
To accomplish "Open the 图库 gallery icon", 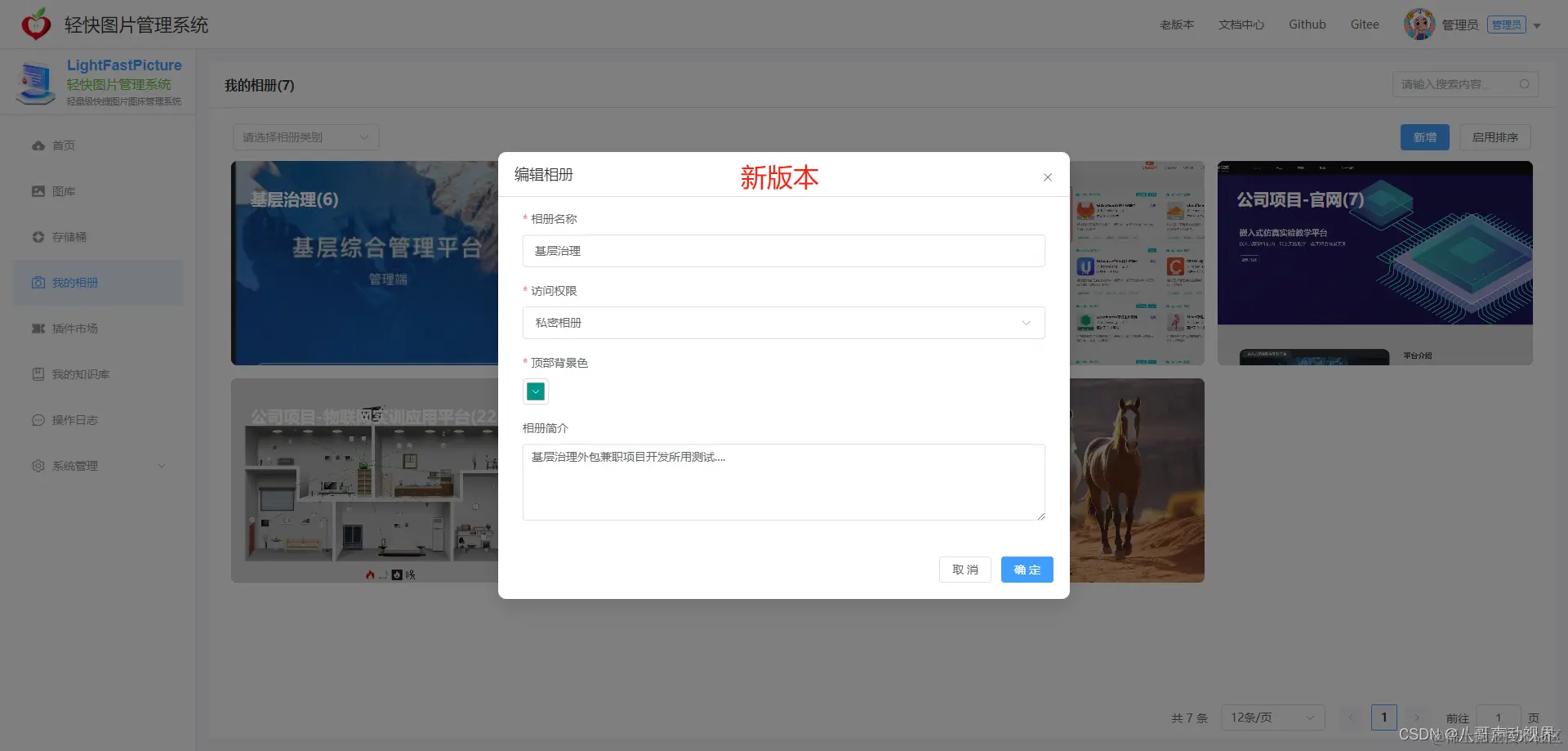I will 38,190.
